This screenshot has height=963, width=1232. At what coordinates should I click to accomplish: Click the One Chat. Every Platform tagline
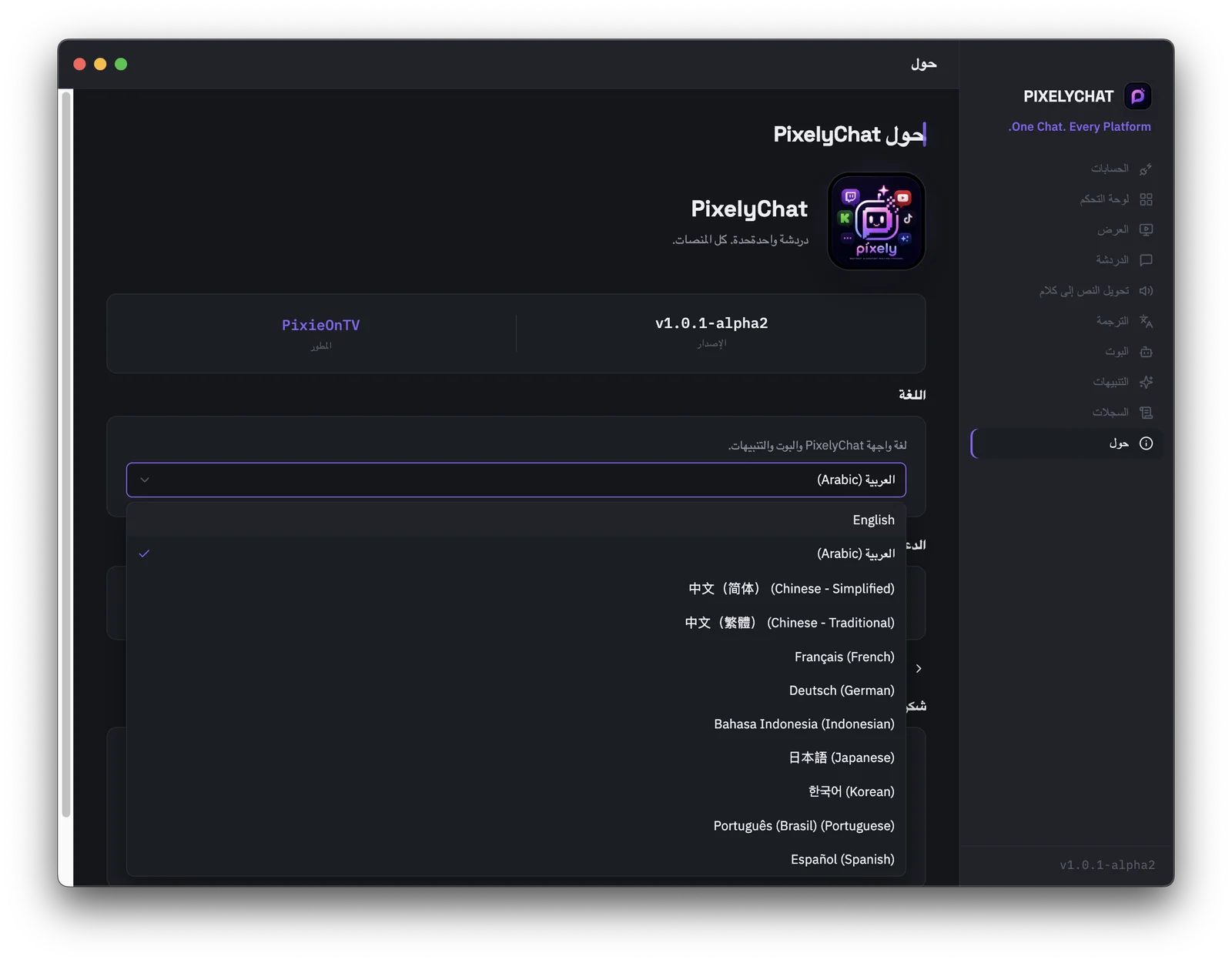click(x=1080, y=126)
